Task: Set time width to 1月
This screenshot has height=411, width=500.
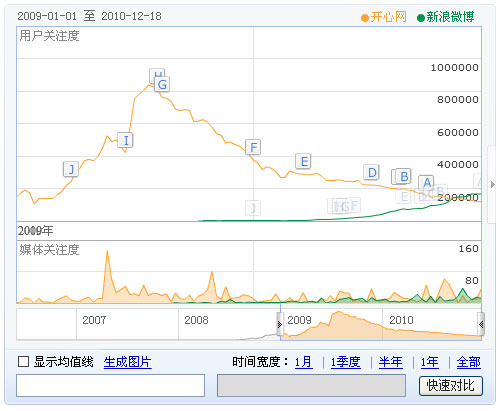Action: tap(304, 362)
